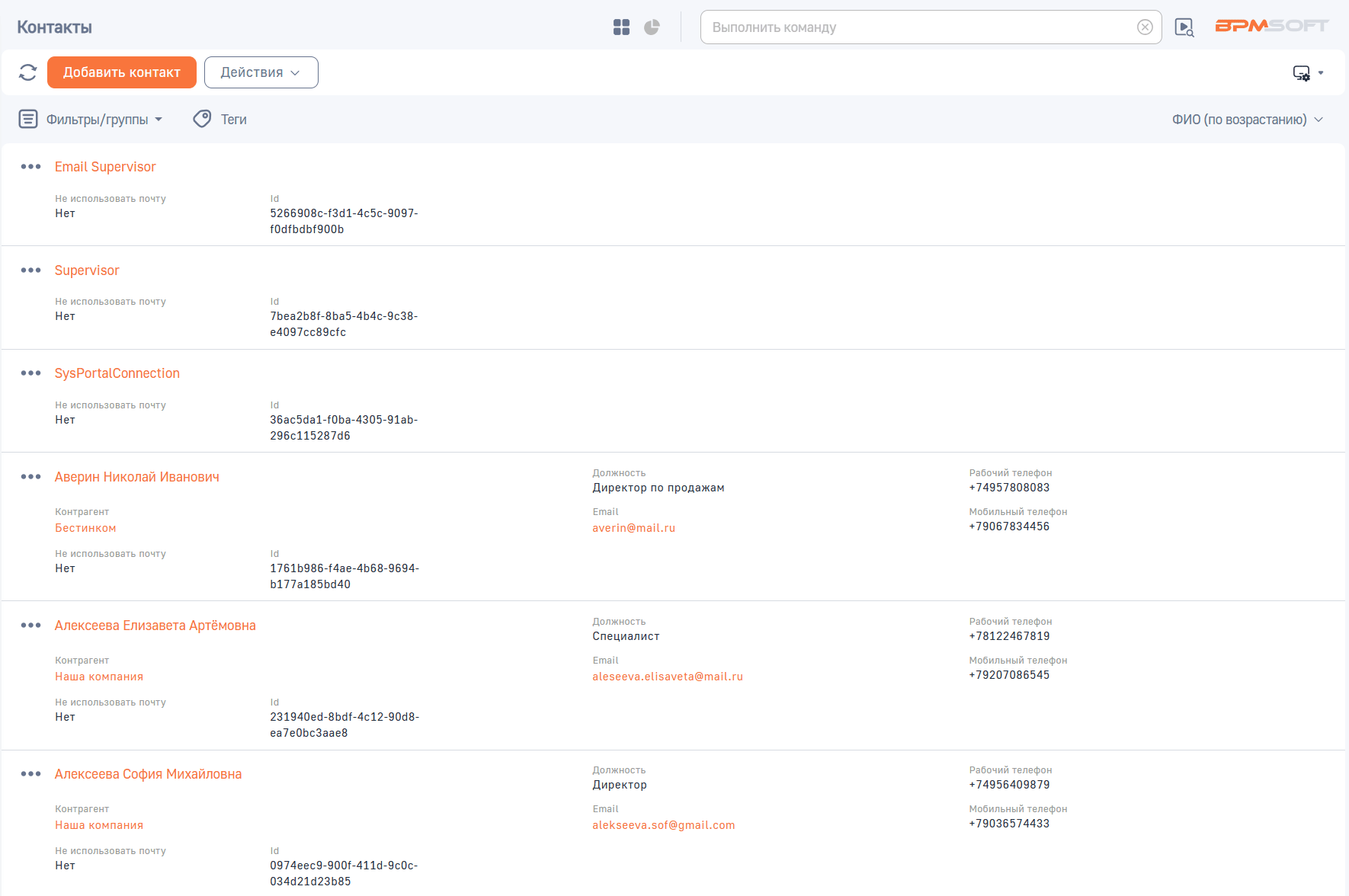Click the Tags icon

pos(202,119)
